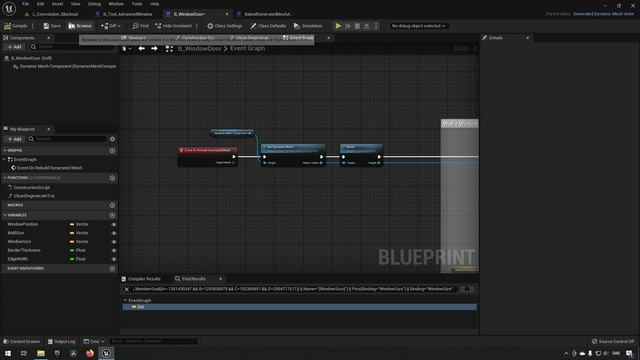Toggle visibility of WallSize variable
This screenshot has width=640, height=360.
(114, 233)
